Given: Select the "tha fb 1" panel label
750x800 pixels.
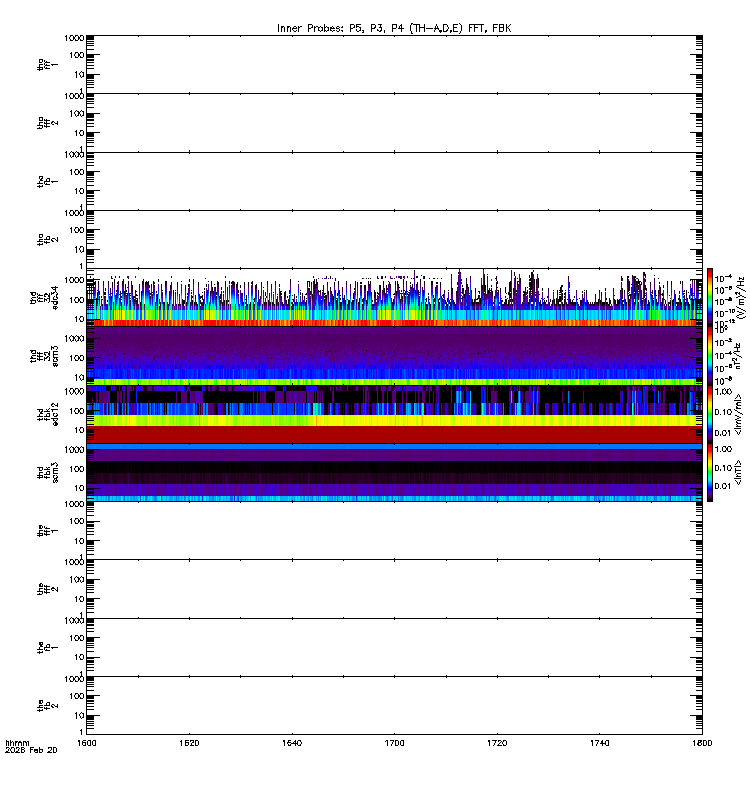Looking at the screenshot, I should (47, 181).
